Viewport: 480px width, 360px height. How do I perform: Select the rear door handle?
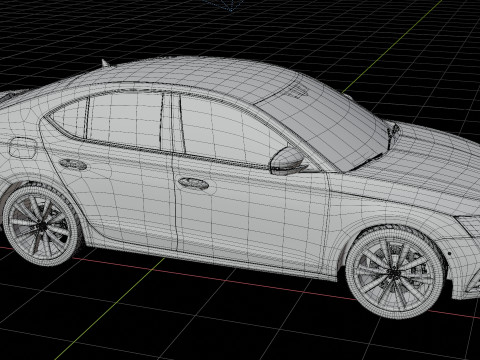coord(73,164)
